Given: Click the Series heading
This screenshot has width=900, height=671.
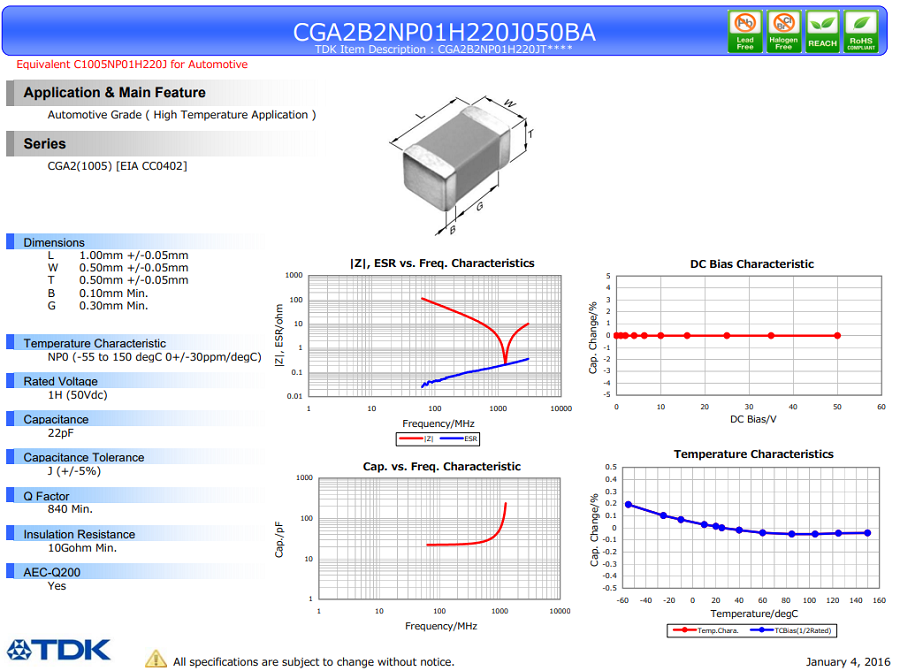Looking at the screenshot, I should click(45, 143).
